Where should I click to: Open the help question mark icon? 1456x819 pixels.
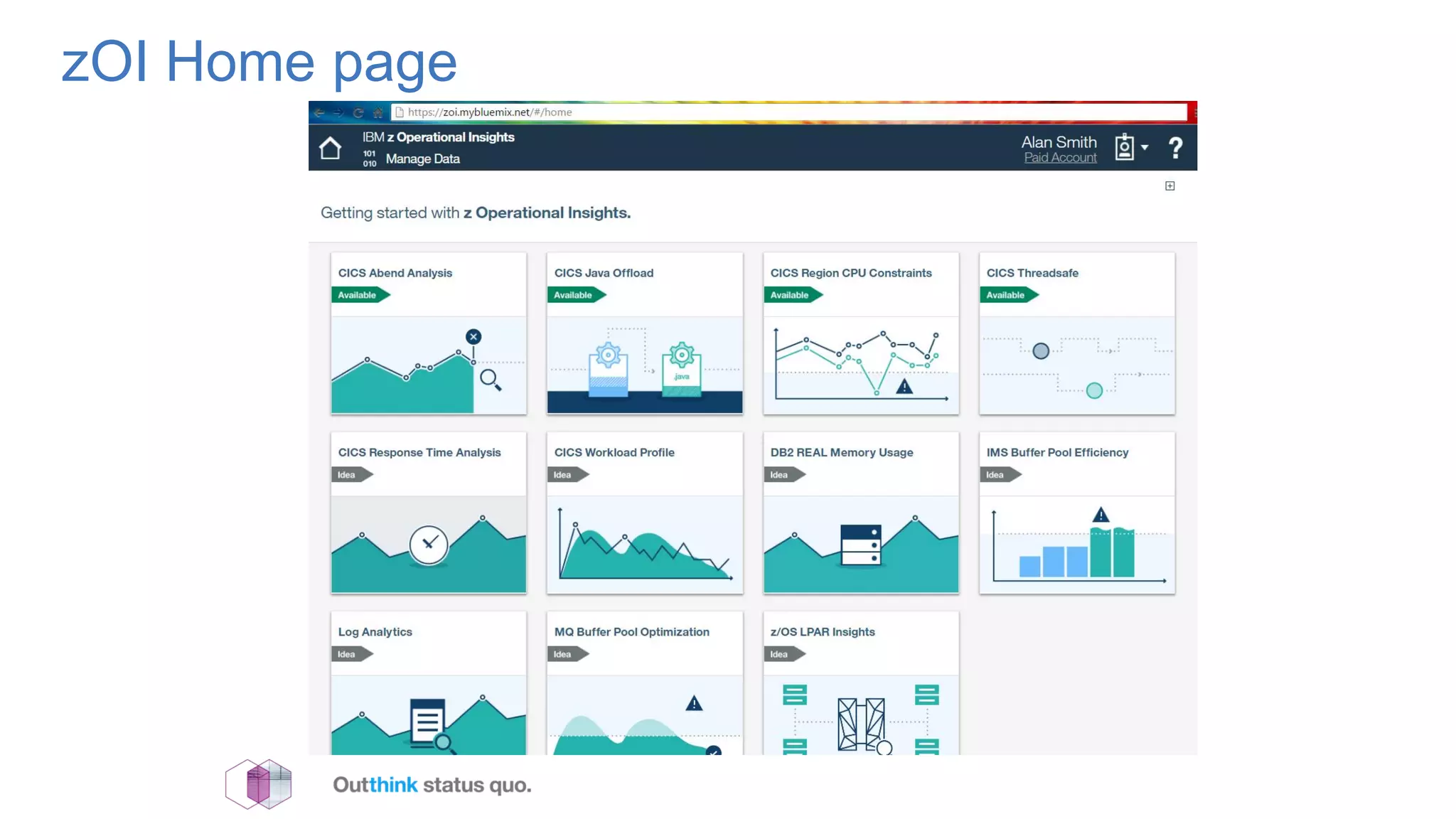coord(1175,148)
